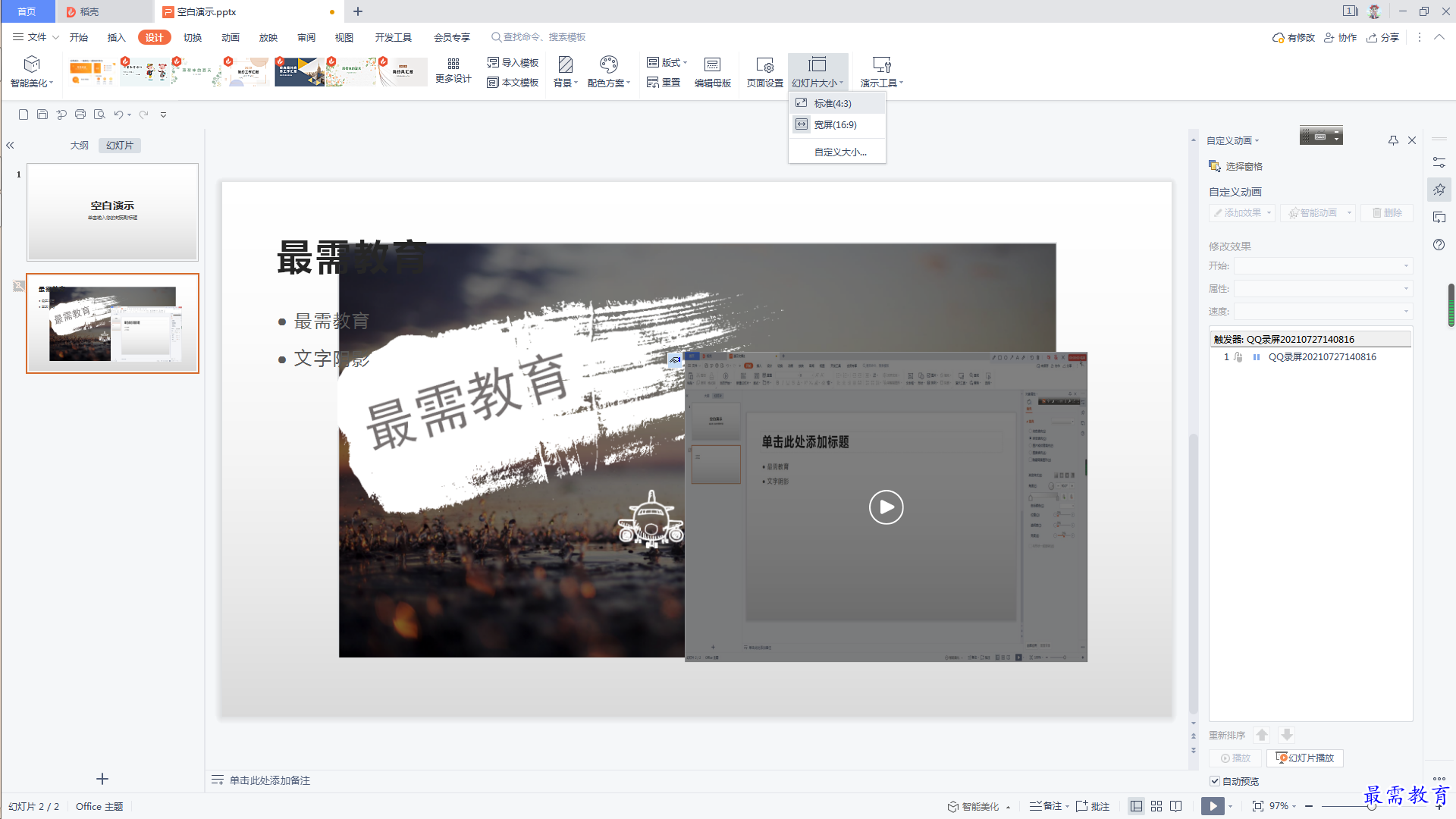The height and width of the screenshot is (819, 1456).
Task: Click the 有修改 unsaved changes indicator
Action: [x=1294, y=37]
